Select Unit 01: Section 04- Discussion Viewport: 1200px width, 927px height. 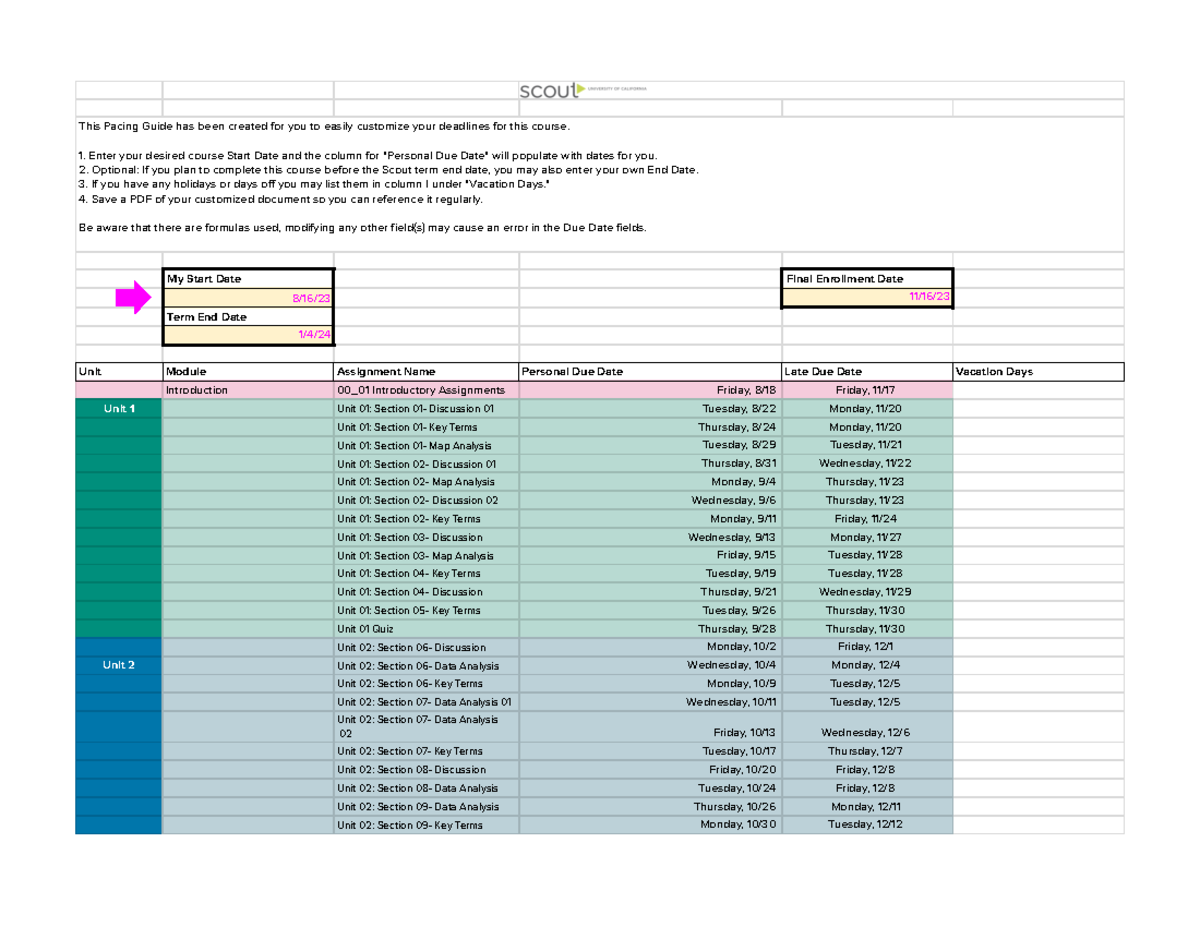pos(426,592)
